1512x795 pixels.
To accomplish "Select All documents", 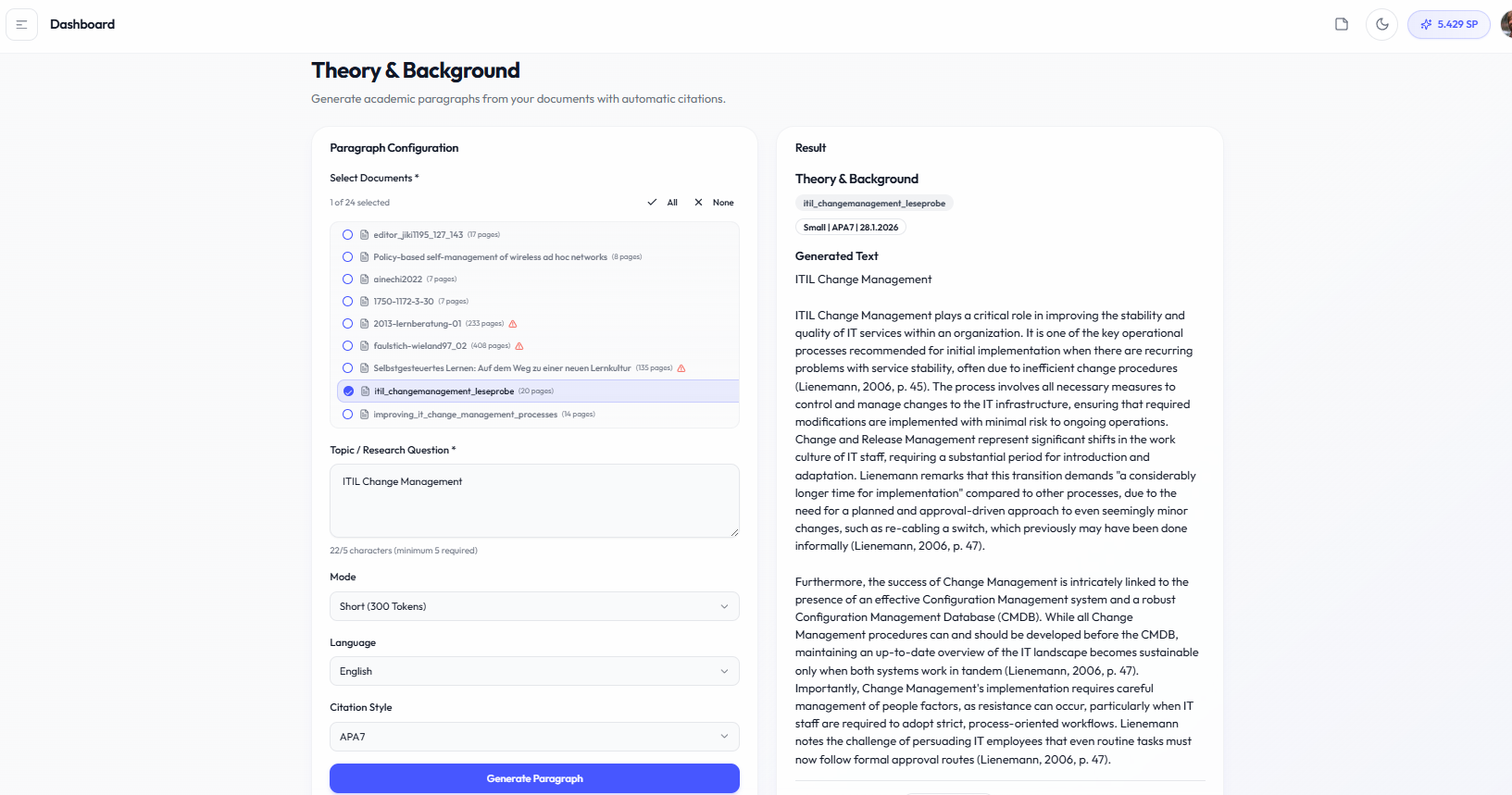I will 663,203.
